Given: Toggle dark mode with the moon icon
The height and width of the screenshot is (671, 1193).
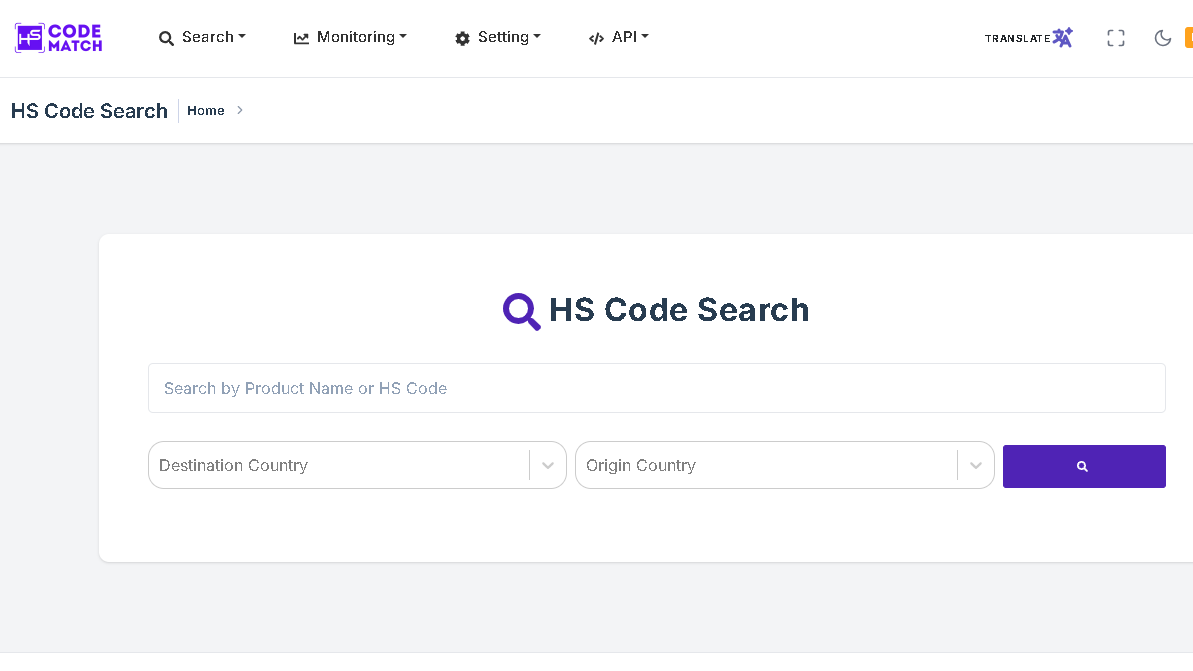Looking at the screenshot, I should coord(1162,38).
